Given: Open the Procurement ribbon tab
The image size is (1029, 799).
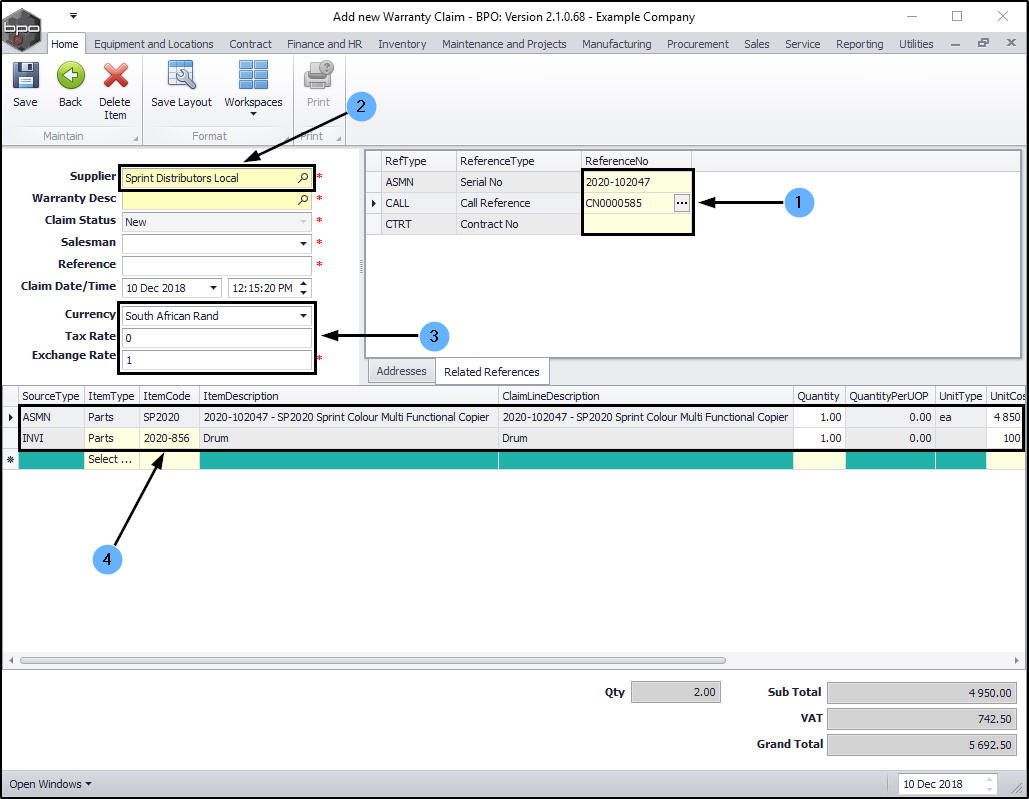Looking at the screenshot, I should pos(698,44).
